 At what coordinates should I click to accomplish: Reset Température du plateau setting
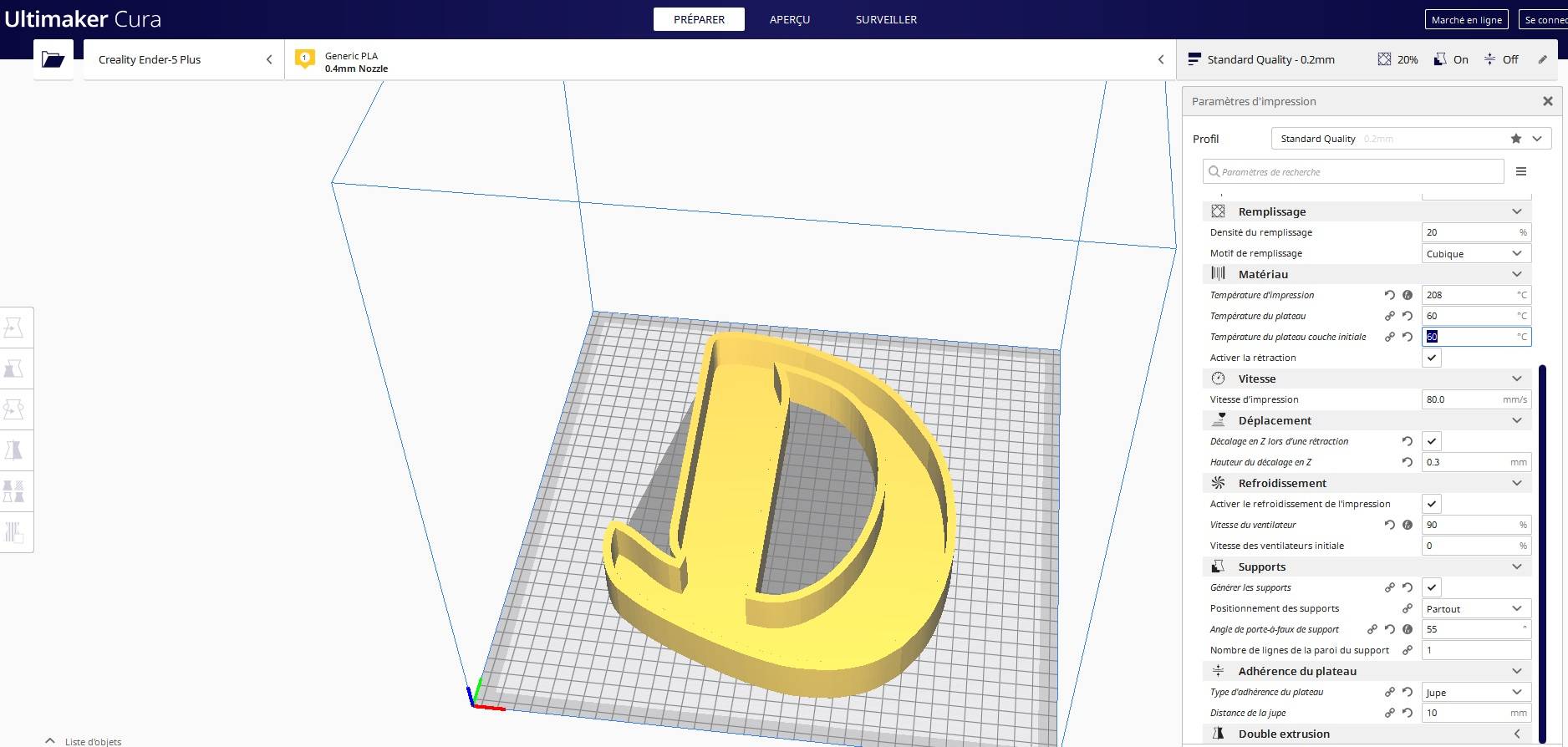point(1408,316)
